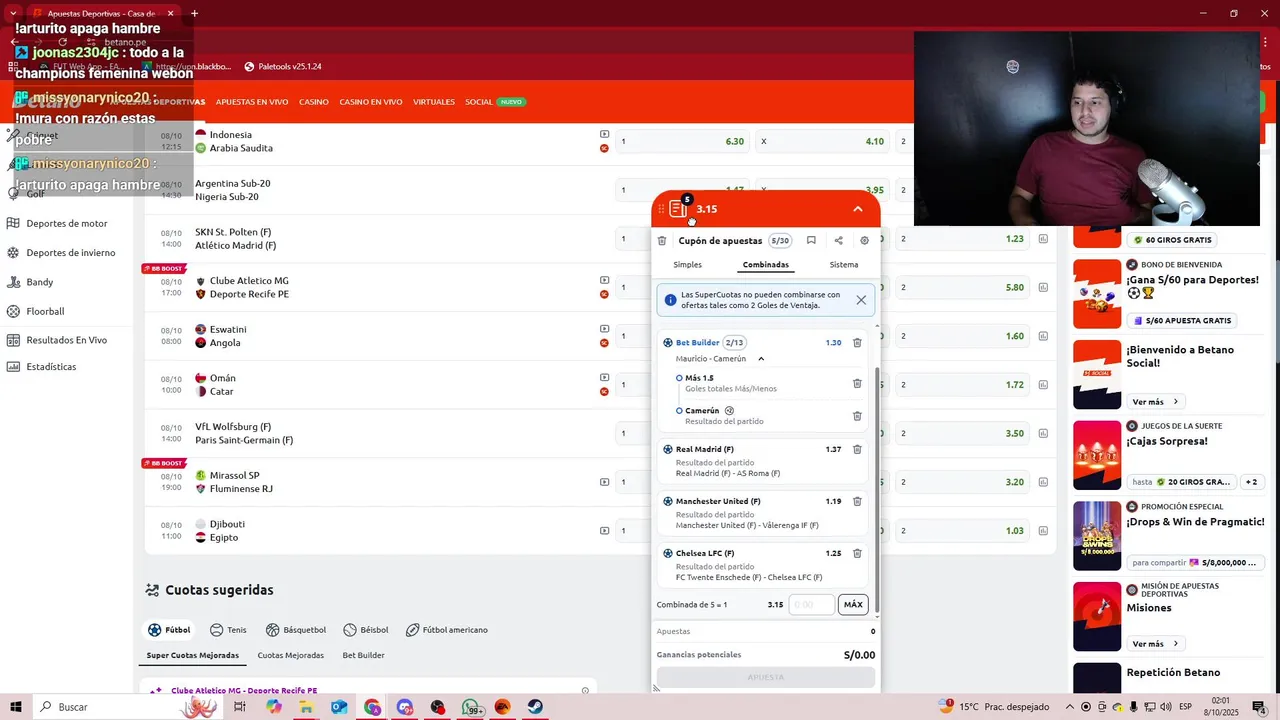Claim S/60 Apuesta Gratis offer
This screenshot has height=720, width=1280.
(x=1182, y=321)
